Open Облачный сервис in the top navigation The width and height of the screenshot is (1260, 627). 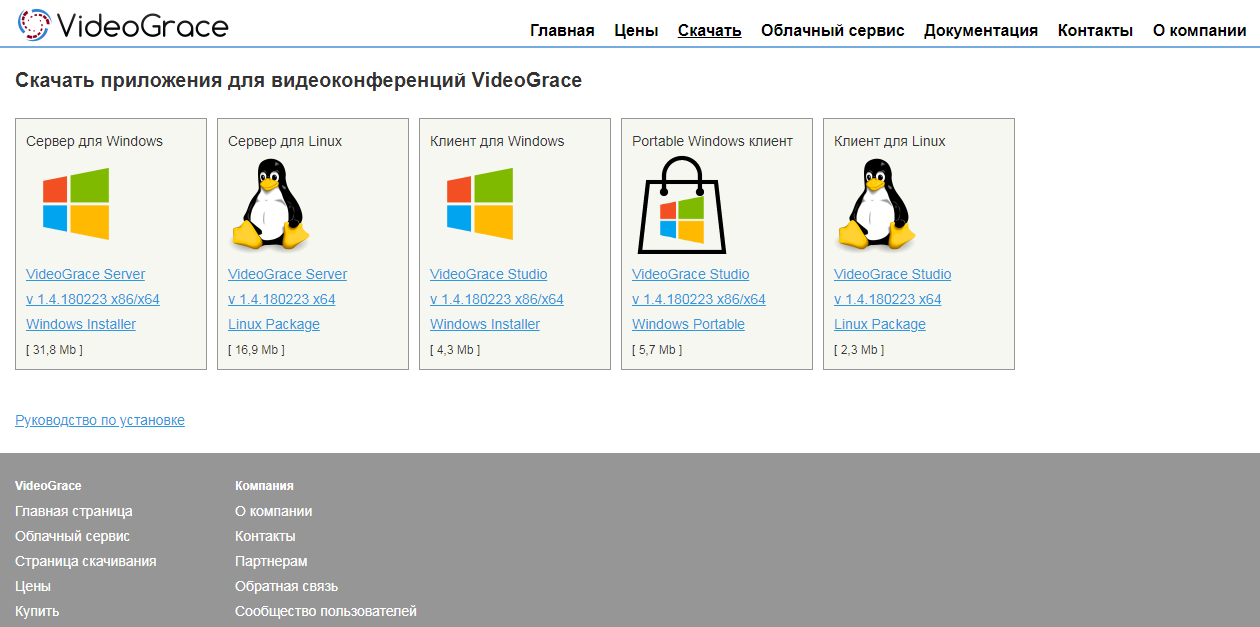pos(832,30)
